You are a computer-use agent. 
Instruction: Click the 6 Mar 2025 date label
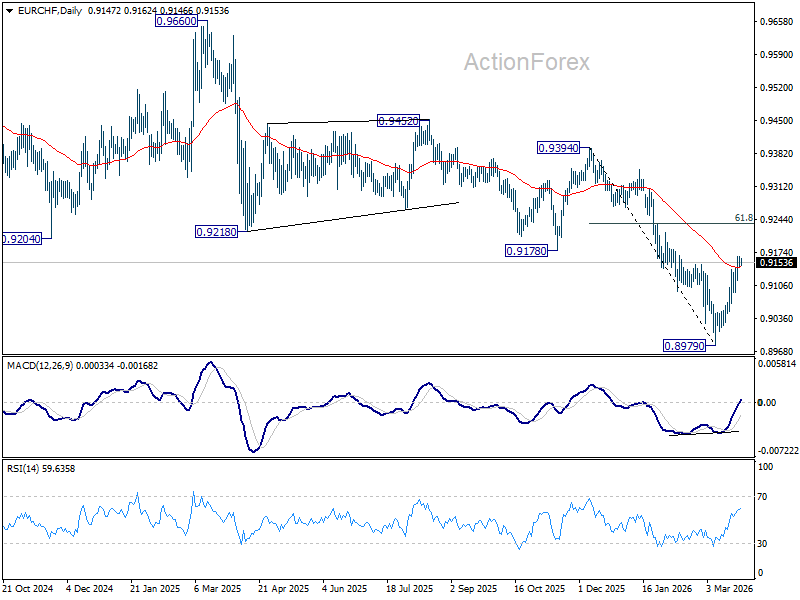point(217,588)
